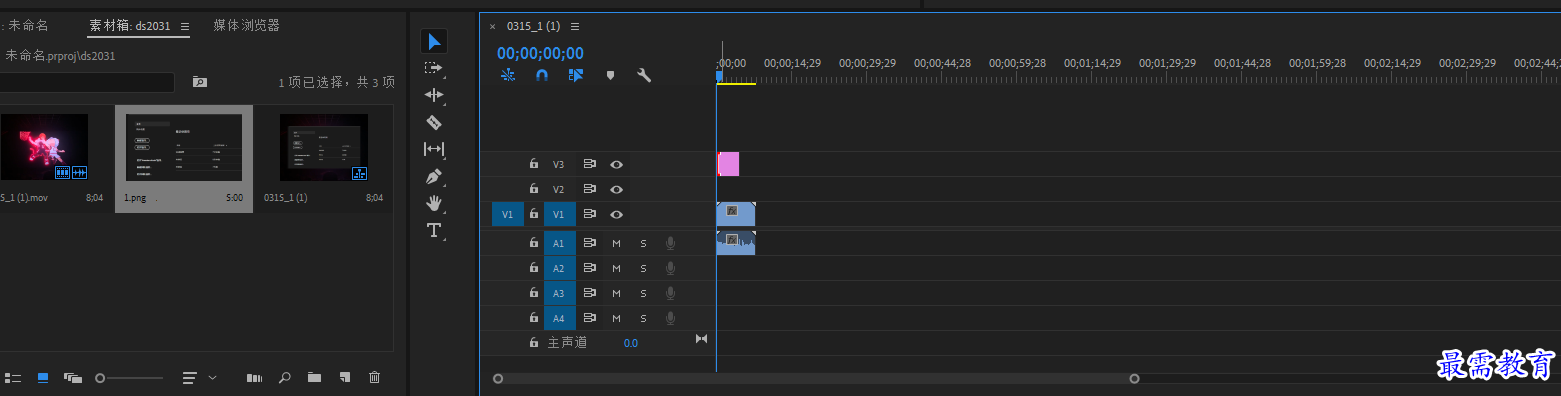Screen dimensions: 1561x396
Task: Create a new bin folder
Action: point(314,378)
